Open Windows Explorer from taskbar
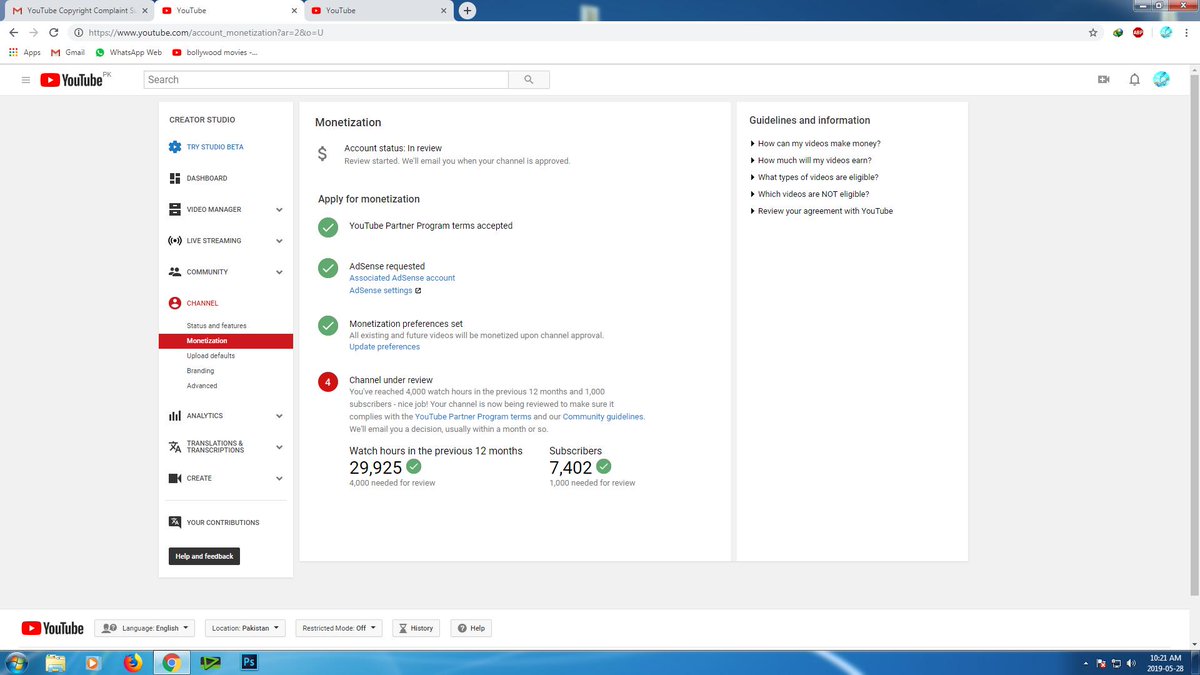The height and width of the screenshot is (675, 1200). tap(56, 663)
